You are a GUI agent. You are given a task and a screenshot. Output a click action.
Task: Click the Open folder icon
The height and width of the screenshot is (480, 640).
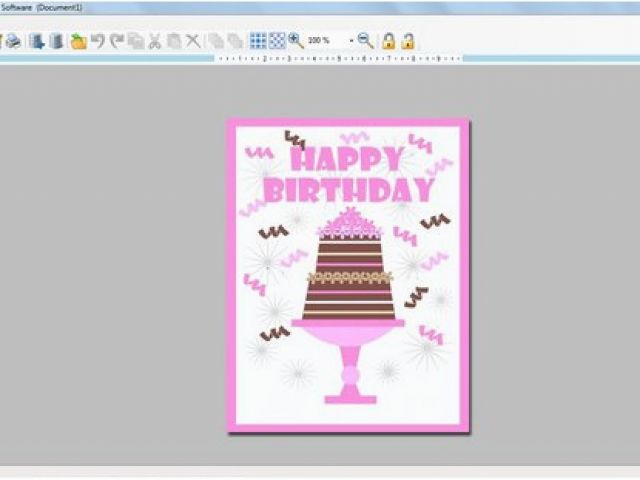(x=78, y=41)
